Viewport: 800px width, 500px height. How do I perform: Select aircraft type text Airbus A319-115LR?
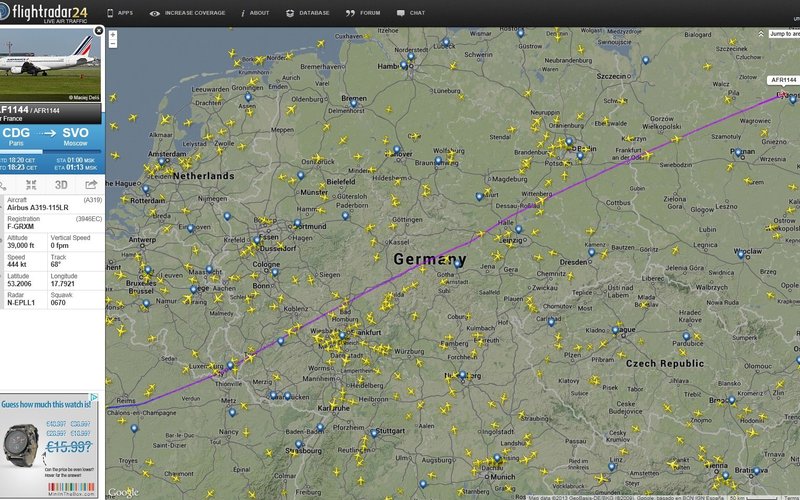(38, 208)
